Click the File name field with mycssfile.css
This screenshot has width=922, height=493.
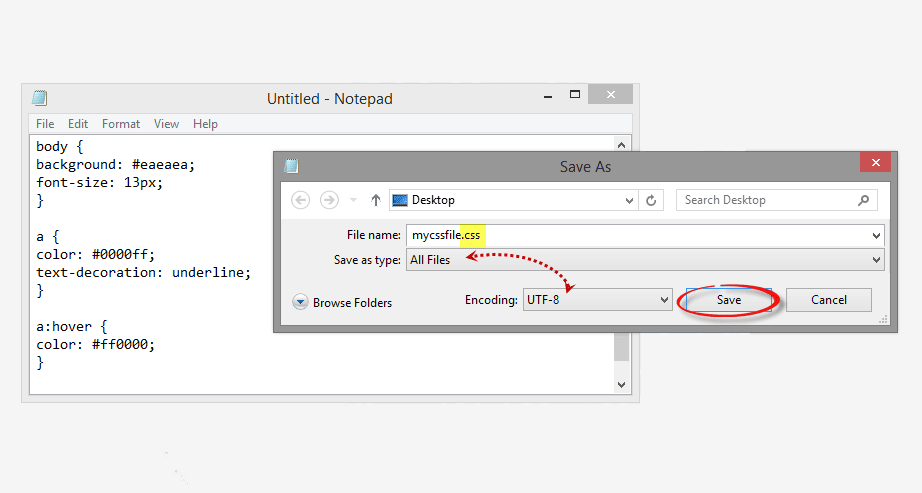pyautogui.click(x=645, y=235)
